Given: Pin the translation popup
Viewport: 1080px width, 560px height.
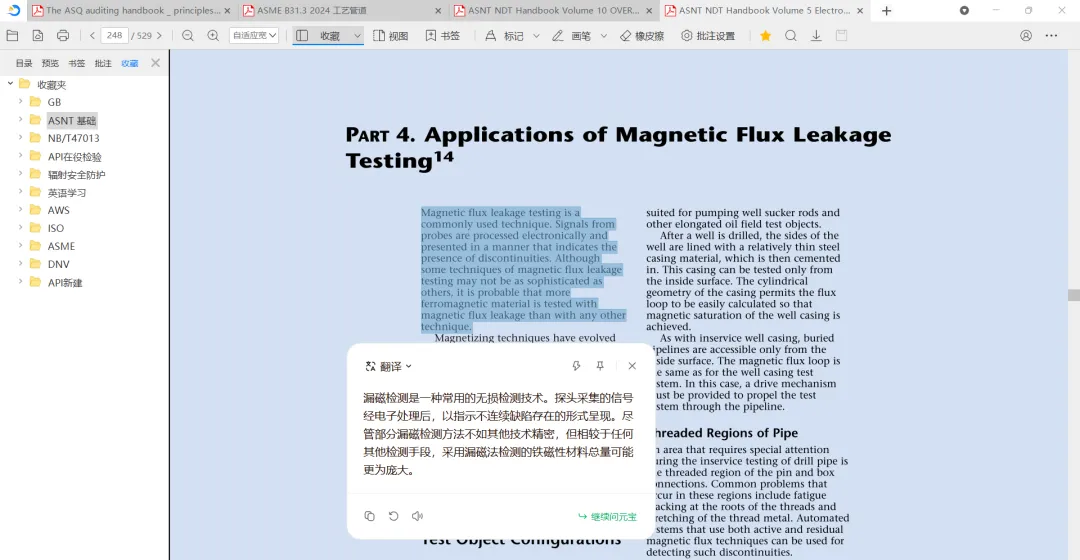Looking at the screenshot, I should coord(600,366).
